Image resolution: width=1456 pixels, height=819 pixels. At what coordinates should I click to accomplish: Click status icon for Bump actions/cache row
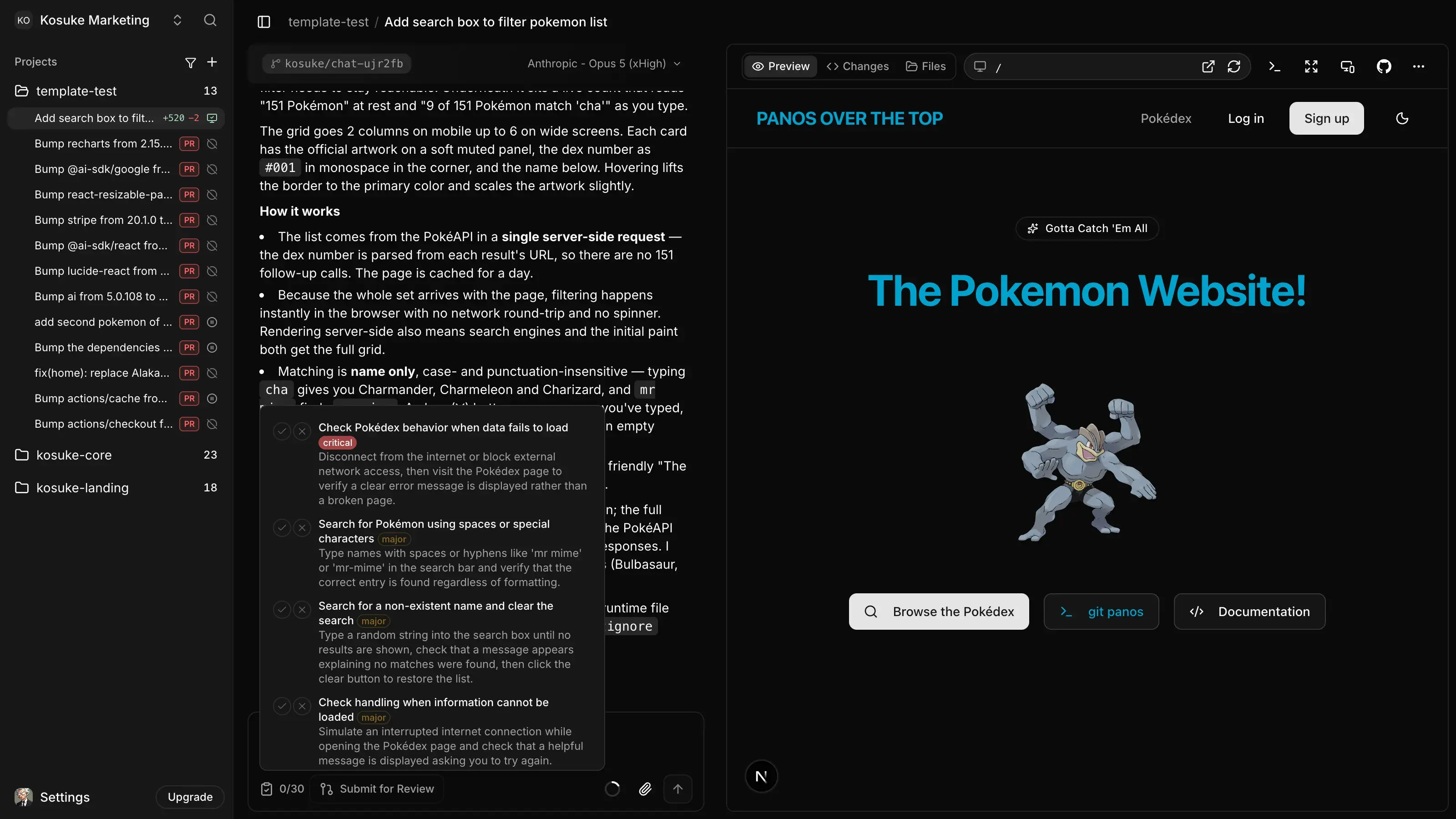212,399
